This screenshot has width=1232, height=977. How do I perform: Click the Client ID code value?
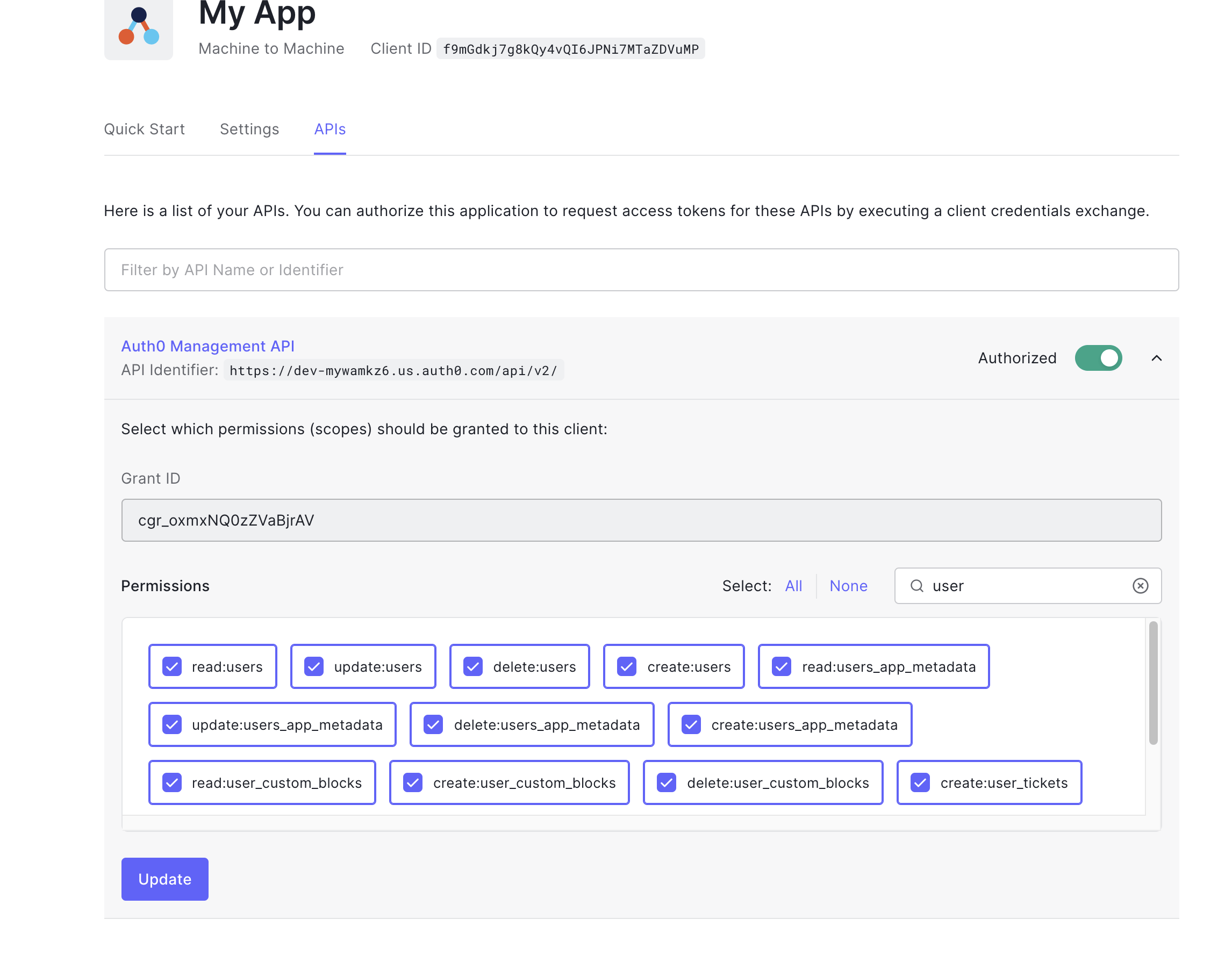(570, 49)
